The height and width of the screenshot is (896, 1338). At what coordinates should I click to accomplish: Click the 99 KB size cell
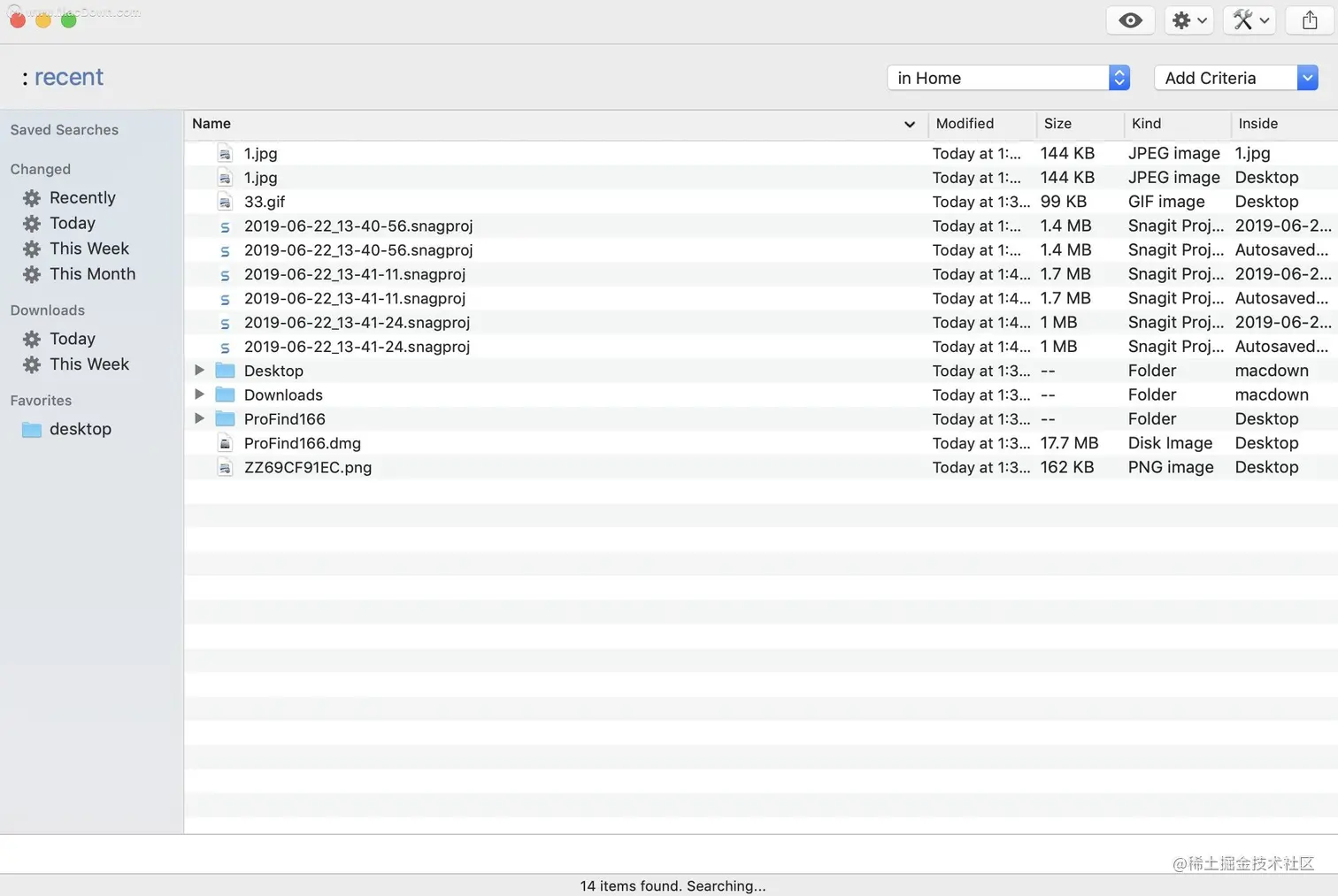[1063, 202]
